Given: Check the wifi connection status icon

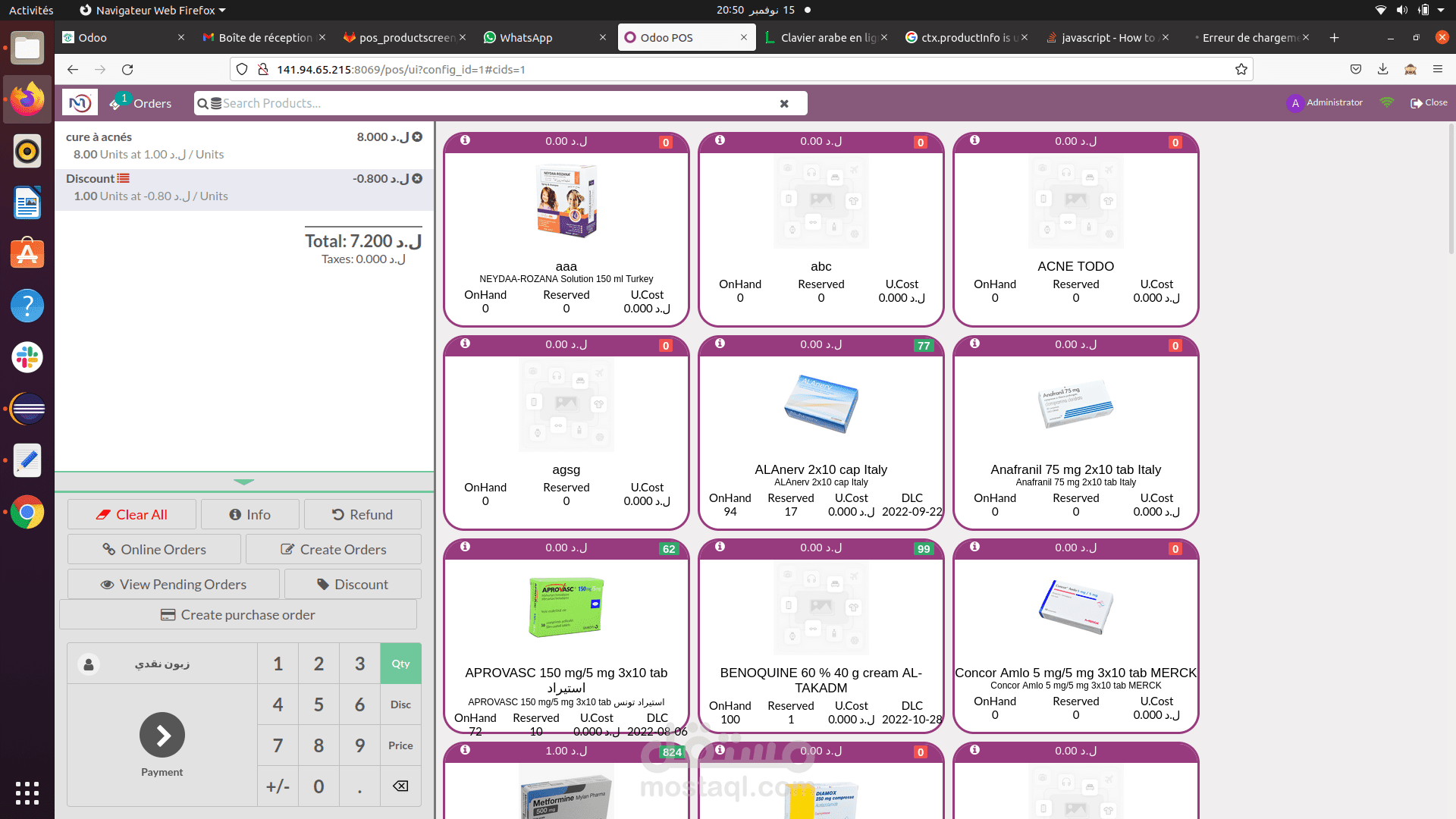Looking at the screenshot, I should (1387, 102).
